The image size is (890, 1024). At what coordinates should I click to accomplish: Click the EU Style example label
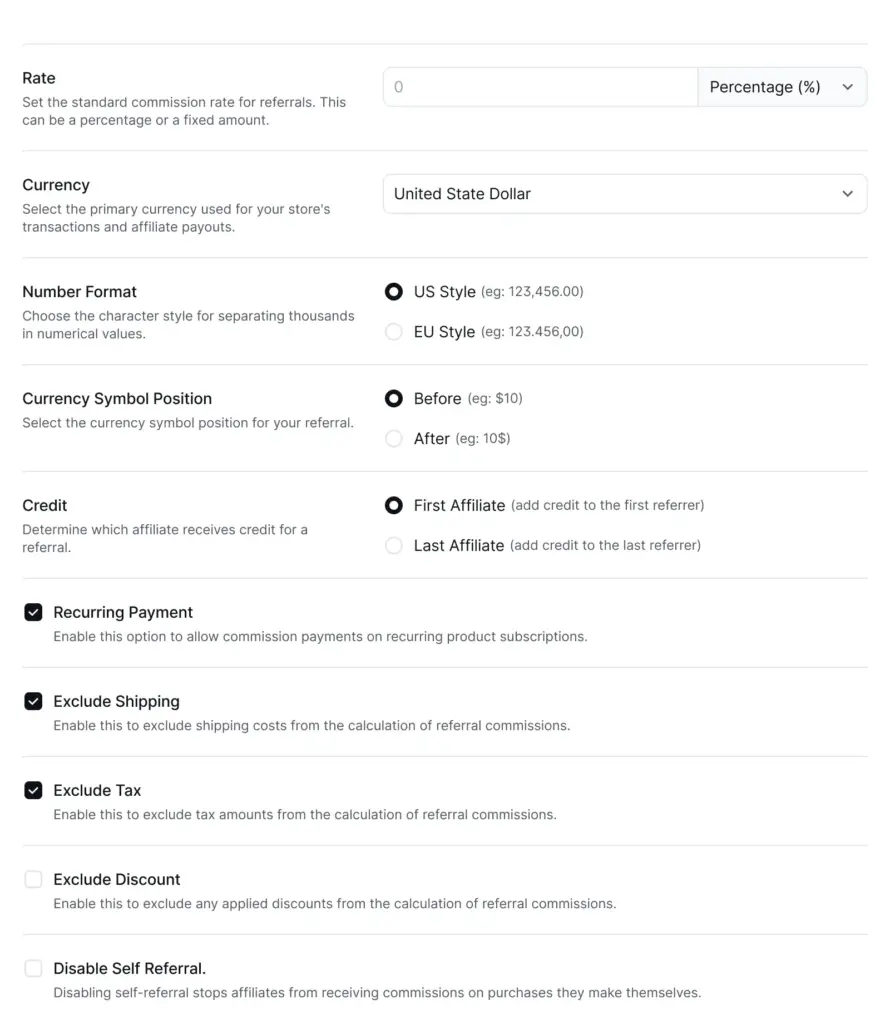click(532, 332)
